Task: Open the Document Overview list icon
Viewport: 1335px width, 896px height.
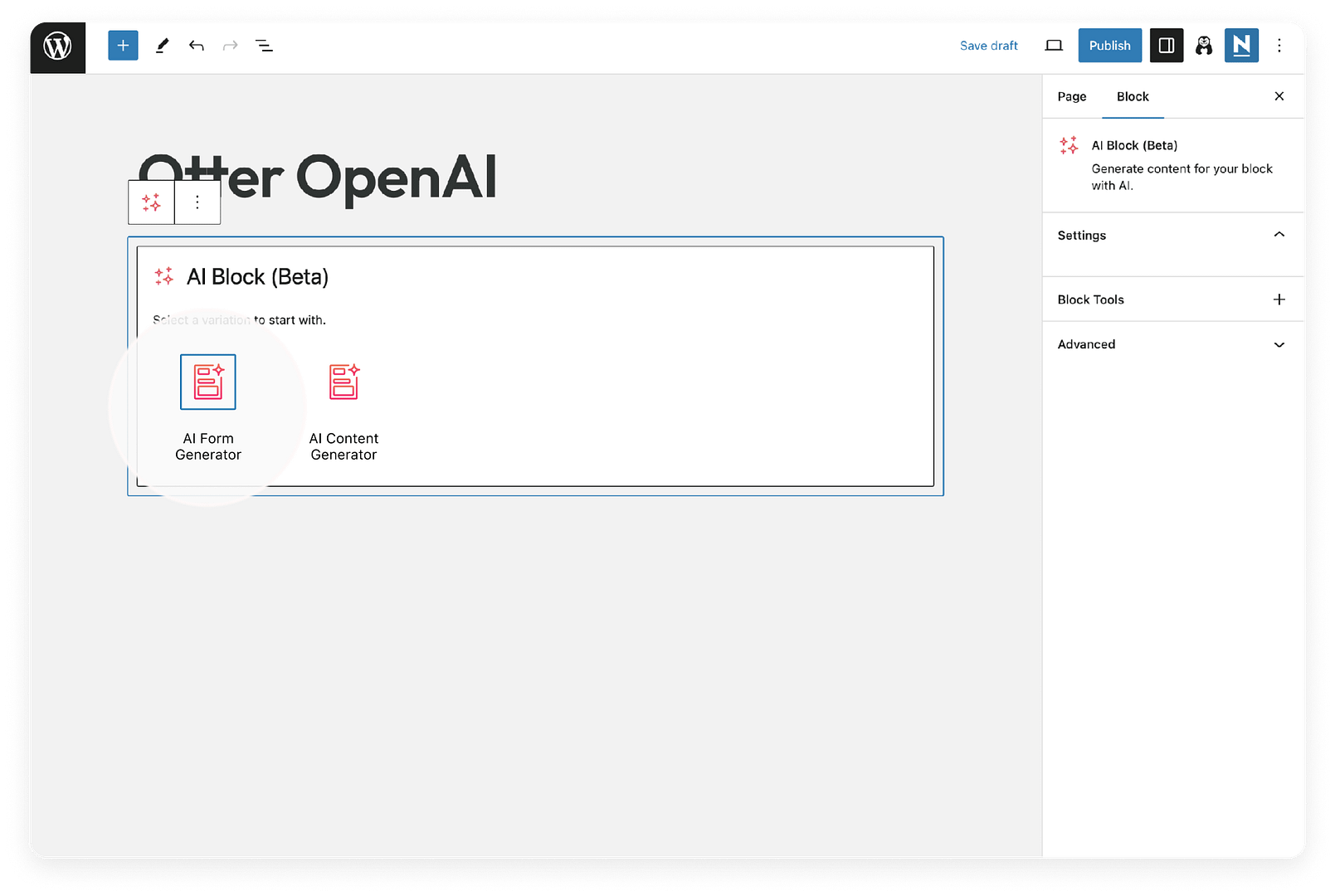Action: (x=264, y=46)
